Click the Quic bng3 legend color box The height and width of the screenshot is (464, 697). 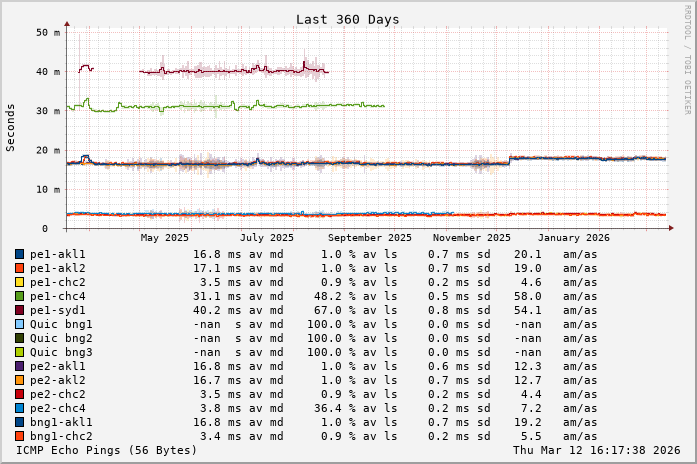click(19, 352)
